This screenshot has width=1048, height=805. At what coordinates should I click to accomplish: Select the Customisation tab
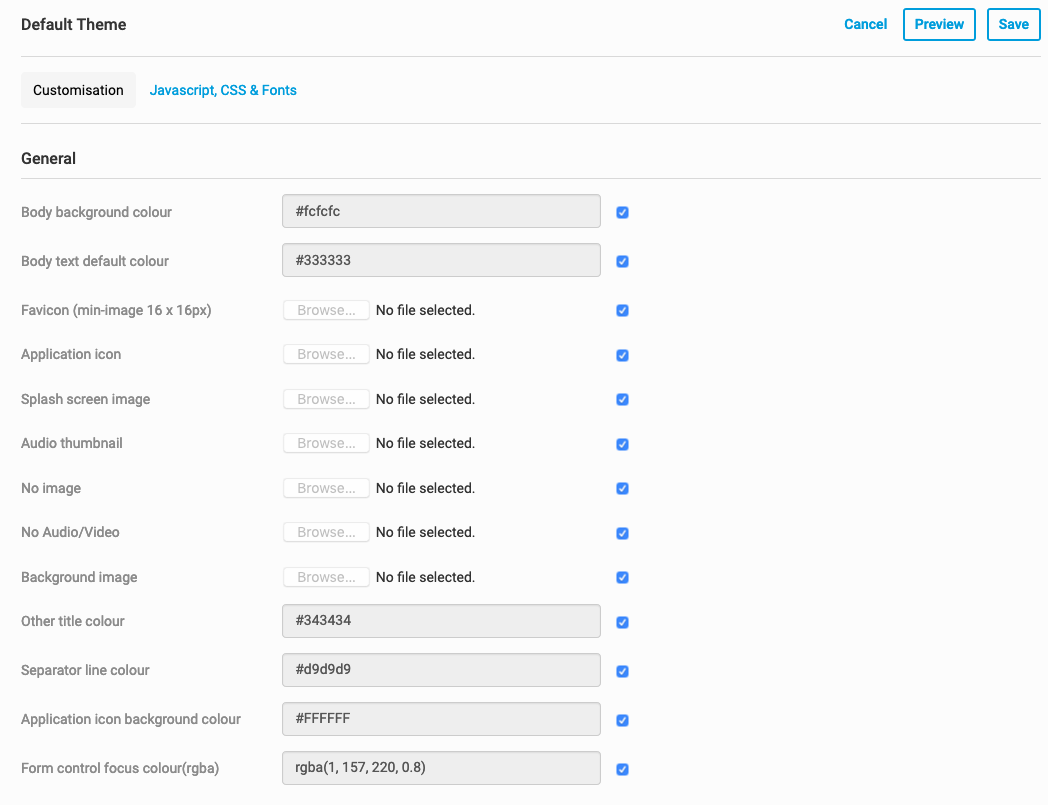(x=78, y=90)
